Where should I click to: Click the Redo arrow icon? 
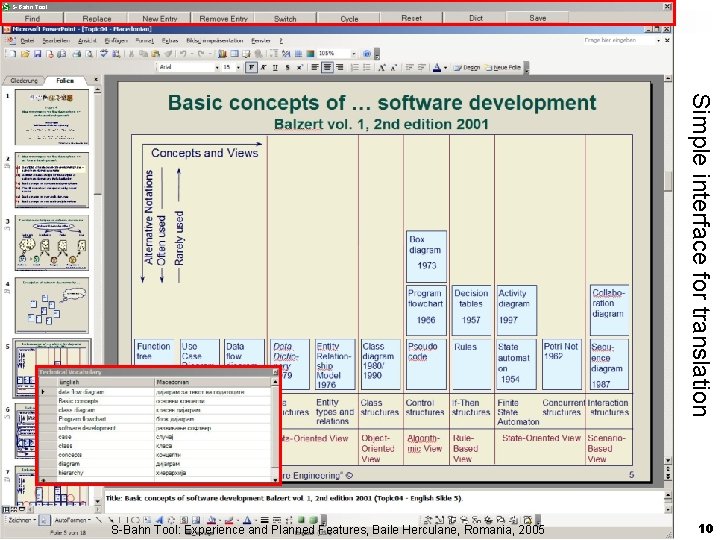[x=201, y=54]
